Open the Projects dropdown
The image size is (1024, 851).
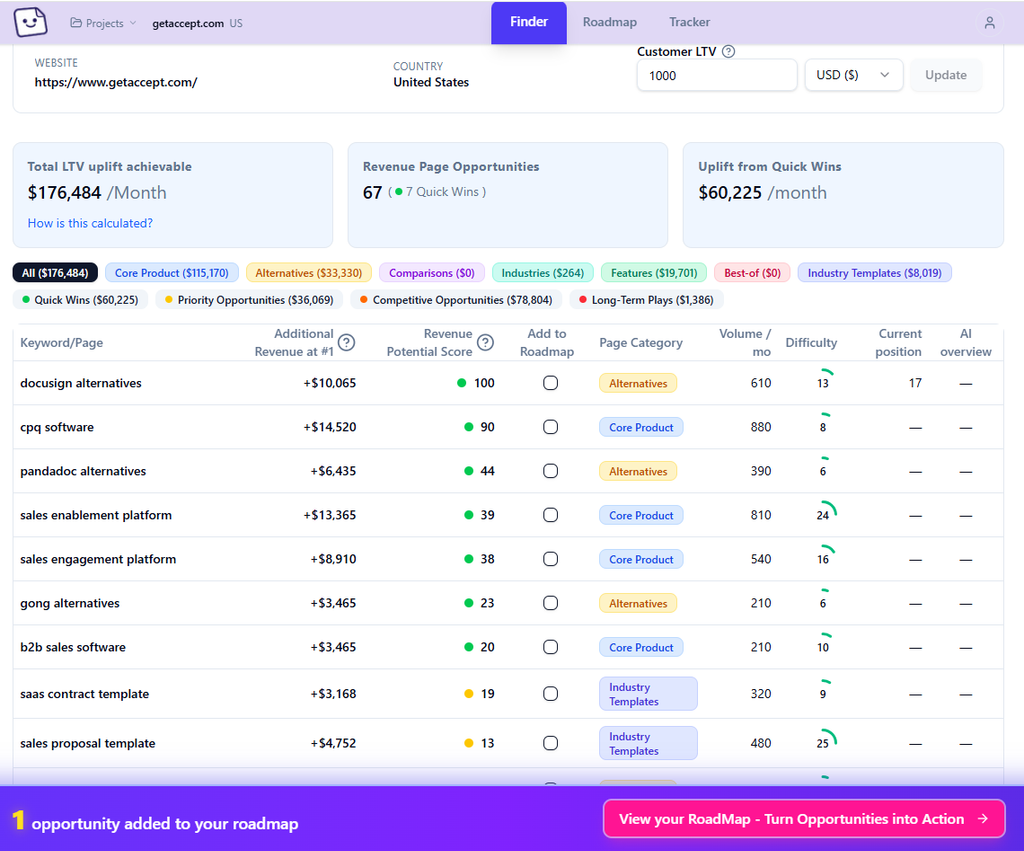[103, 23]
